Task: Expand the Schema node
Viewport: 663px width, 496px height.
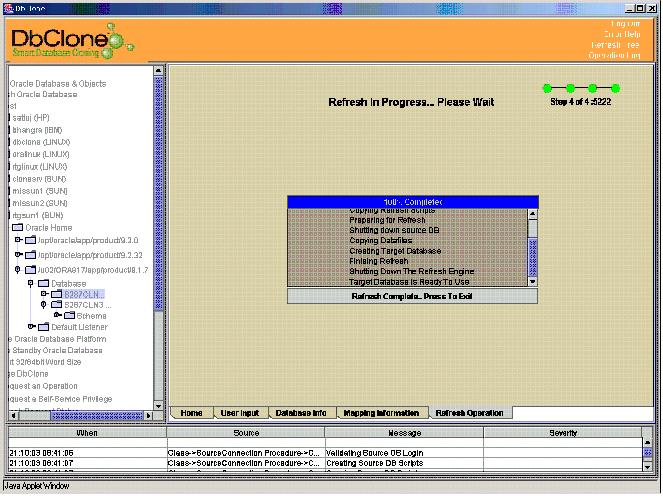Action: pyautogui.click(x=57, y=315)
